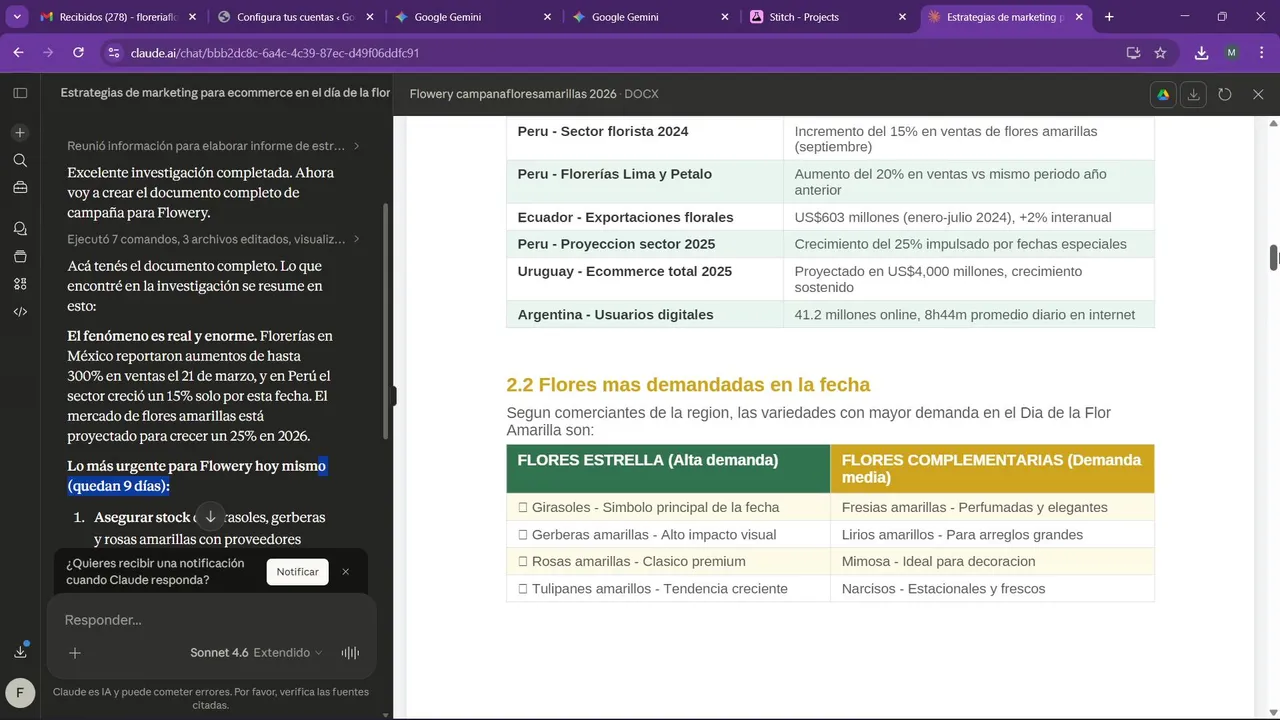Click the download apps icon above the avatar
The width and height of the screenshot is (1280, 720).
(20, 651)
